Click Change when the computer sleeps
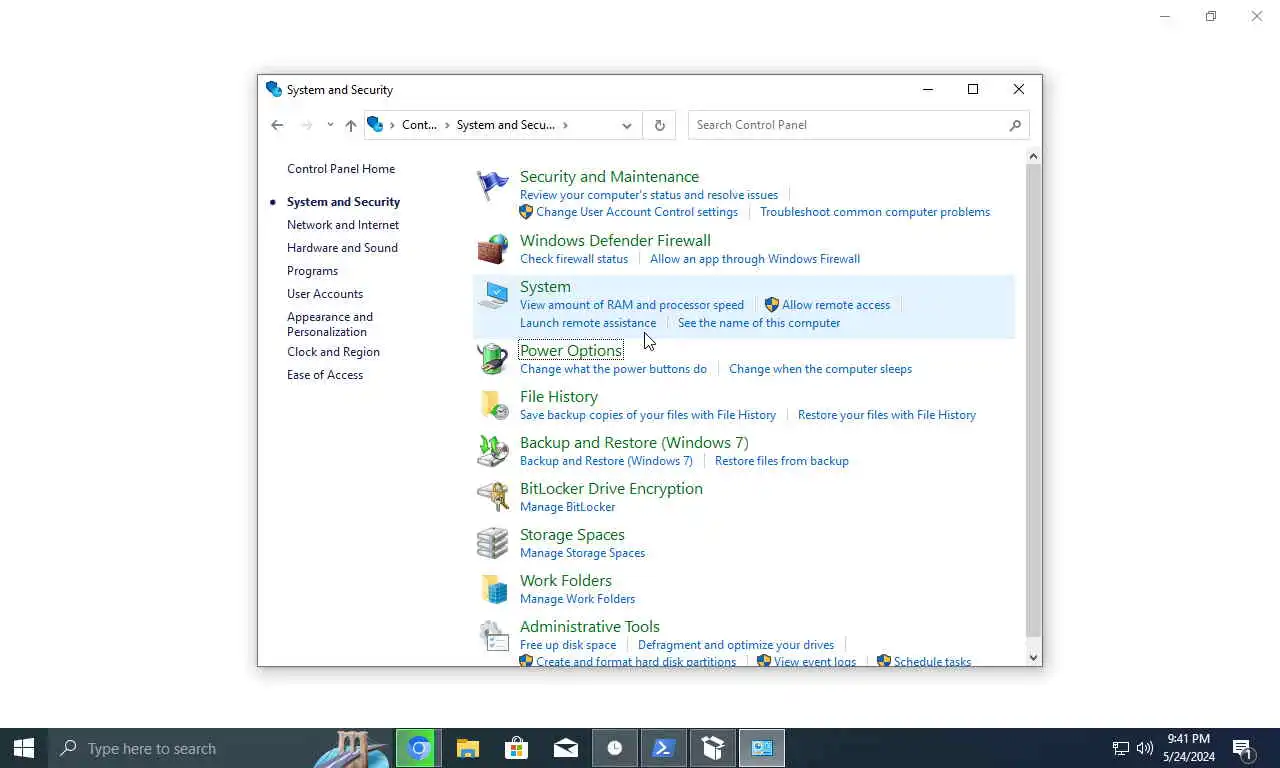 pyautogui.click(x=820, y=369)
